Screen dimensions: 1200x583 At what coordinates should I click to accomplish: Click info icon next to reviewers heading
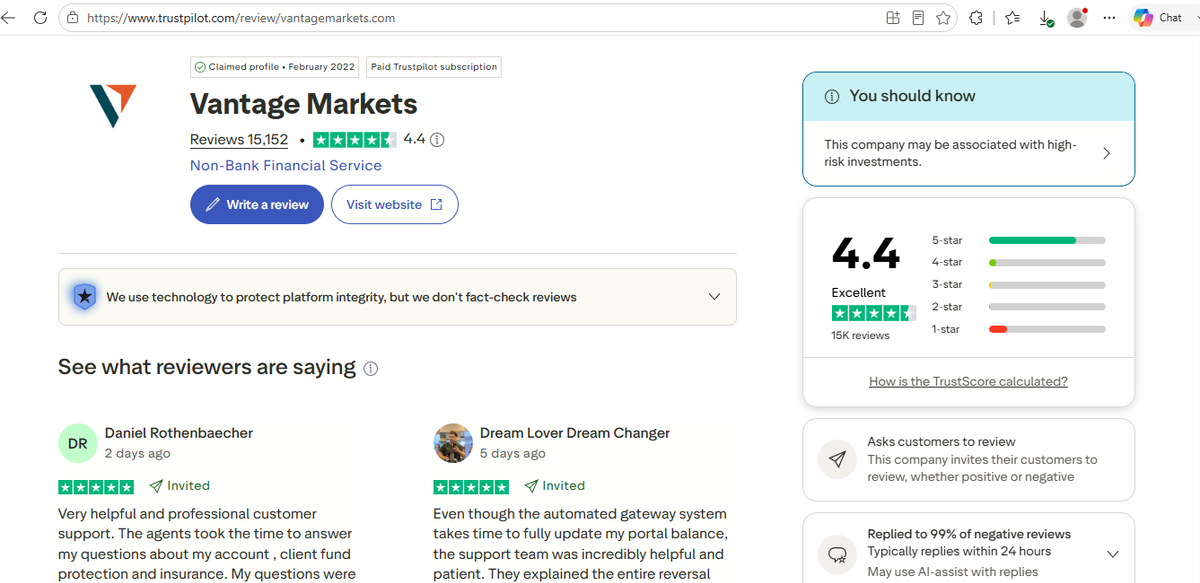370,368
